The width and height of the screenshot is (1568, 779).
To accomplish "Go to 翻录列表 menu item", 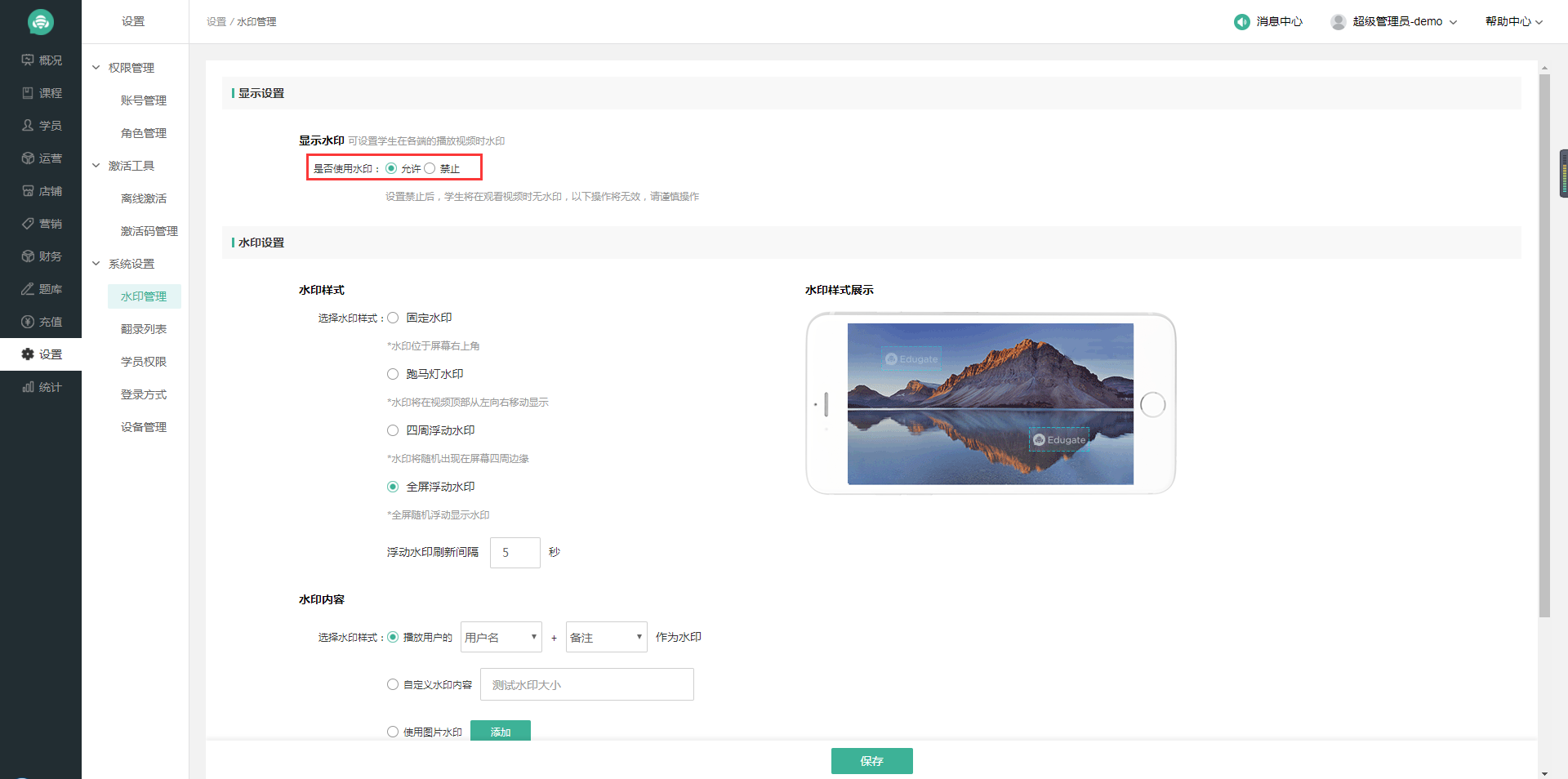I will pos(144,329).
